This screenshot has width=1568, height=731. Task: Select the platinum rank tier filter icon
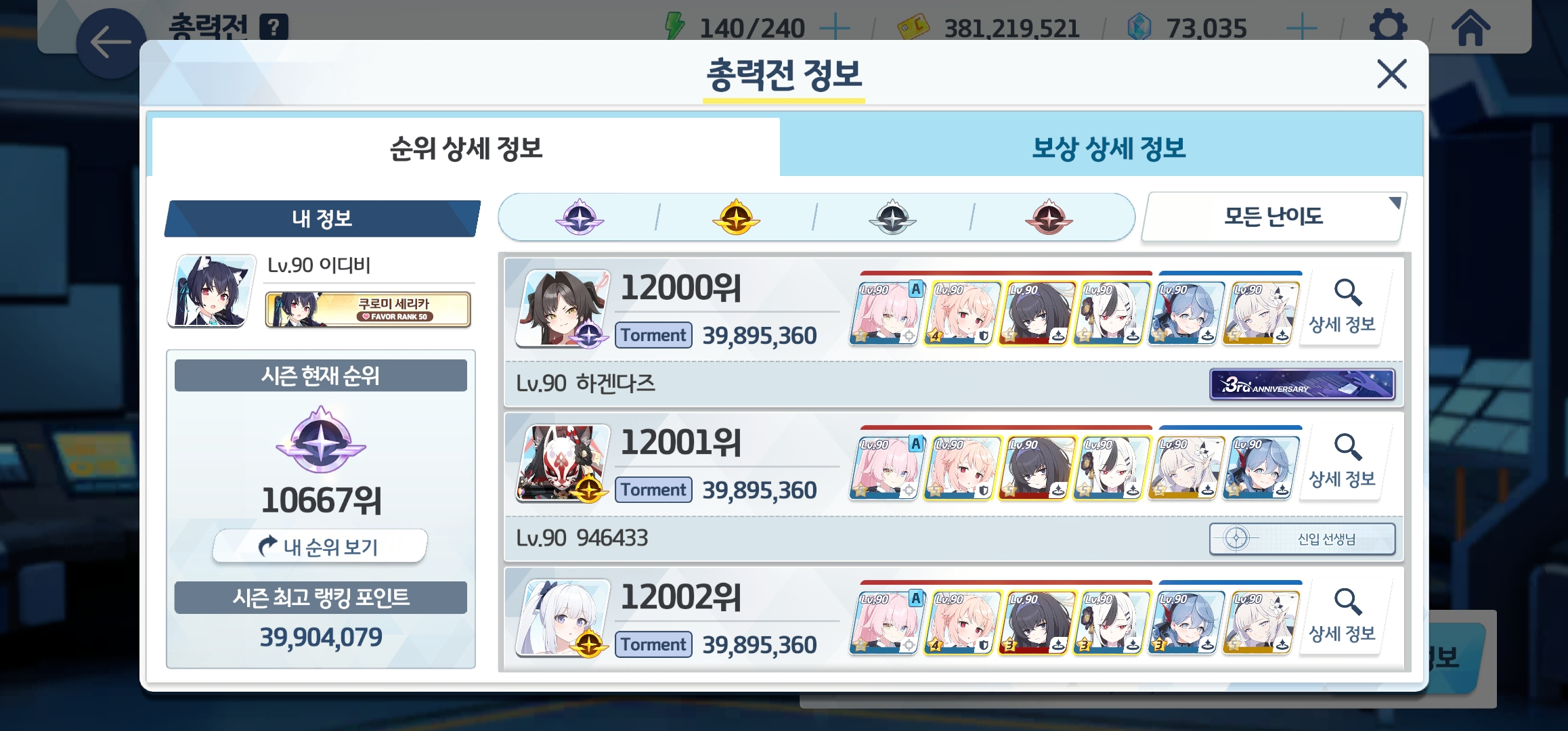[580, 217]
